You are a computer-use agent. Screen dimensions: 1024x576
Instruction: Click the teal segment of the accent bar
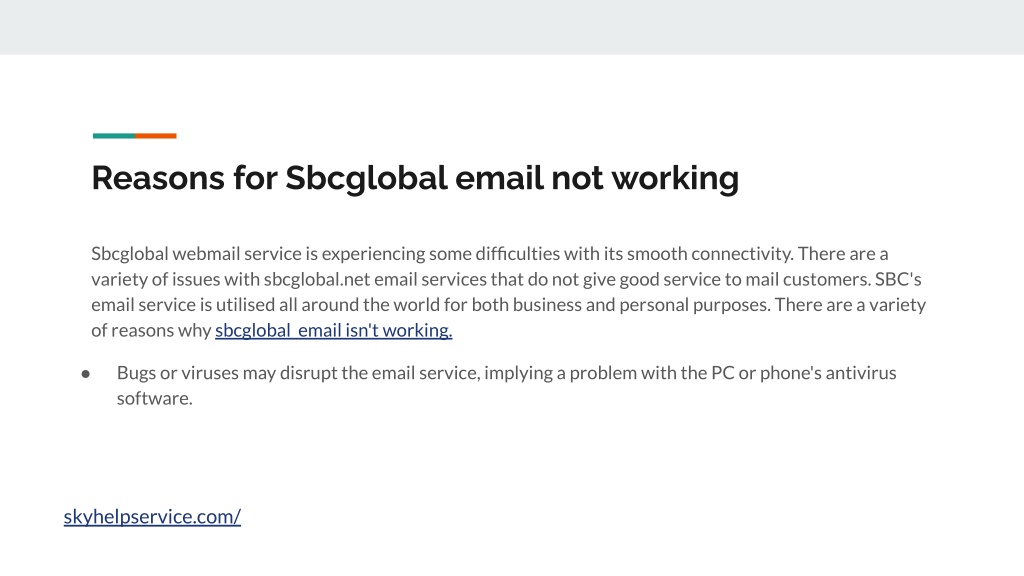click(x=114, y=136)
